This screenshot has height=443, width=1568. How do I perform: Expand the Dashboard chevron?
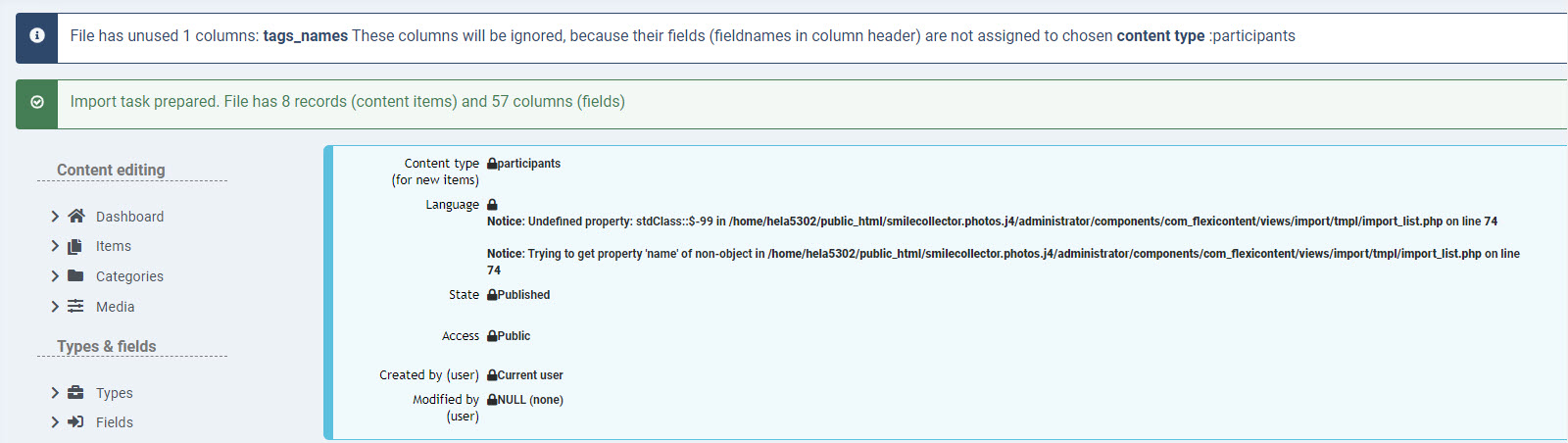point(55,216)
